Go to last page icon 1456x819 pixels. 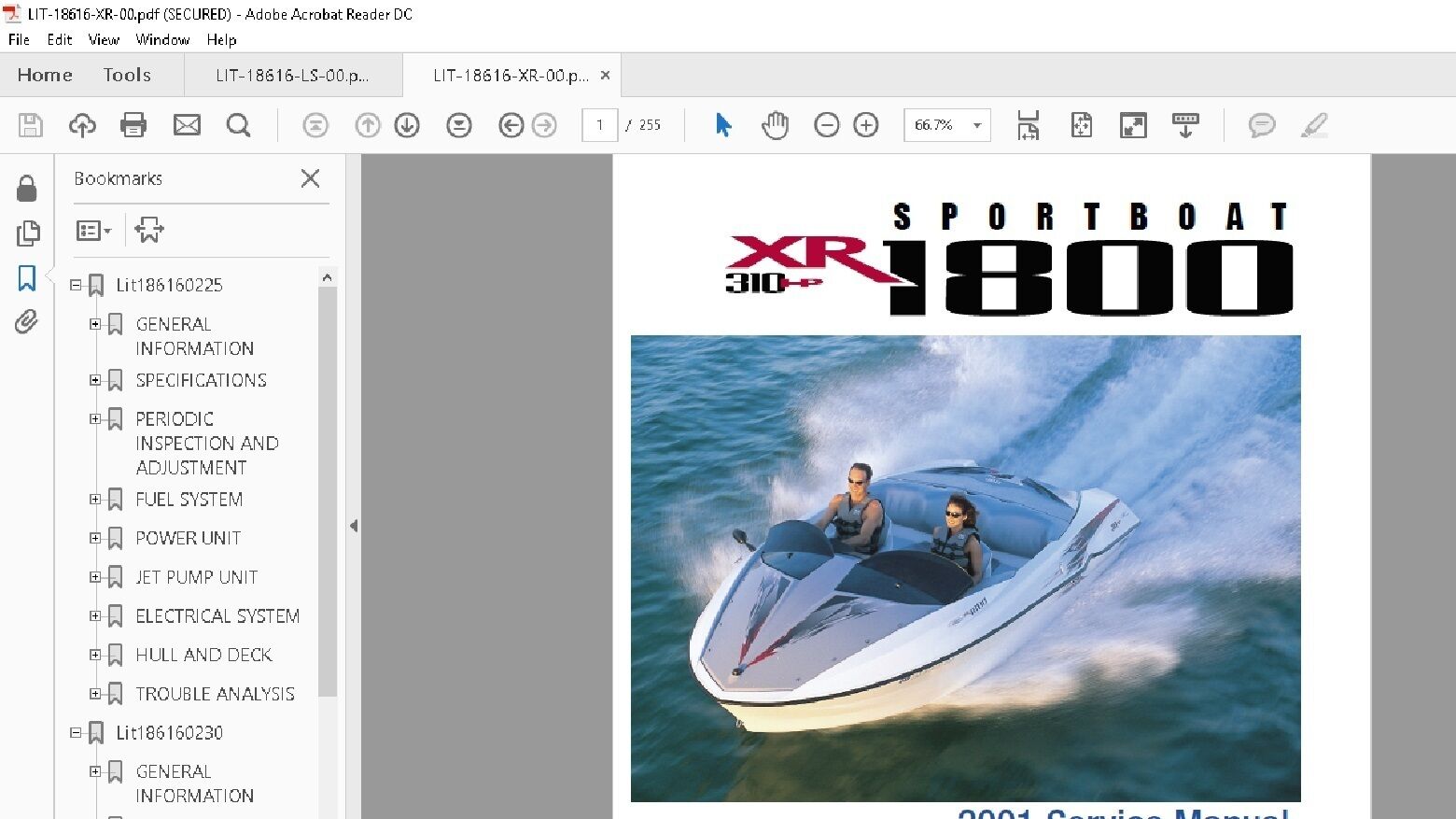pyautogui.click(x=459, y=125)
